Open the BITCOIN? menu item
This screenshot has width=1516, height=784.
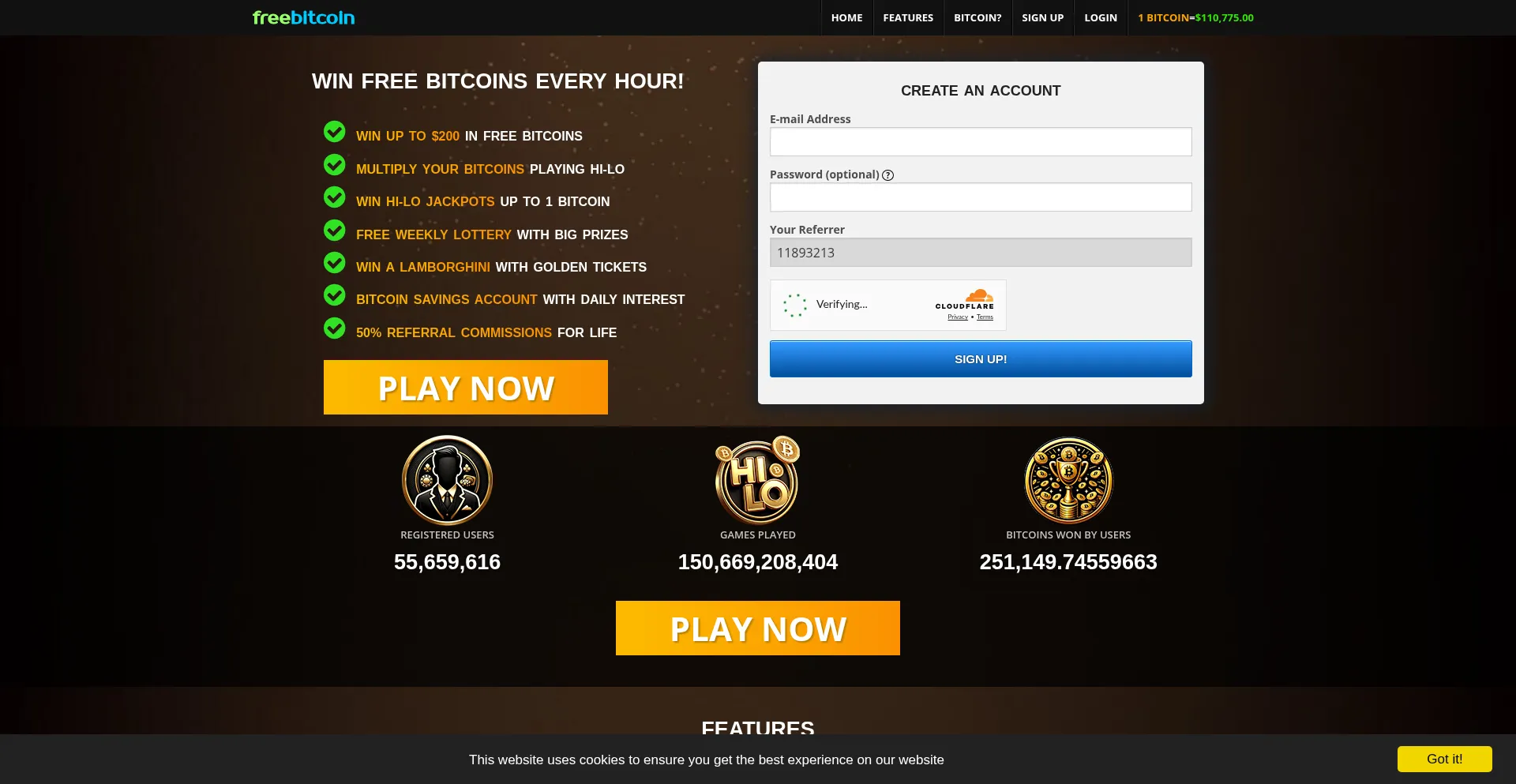pos(978,17)
